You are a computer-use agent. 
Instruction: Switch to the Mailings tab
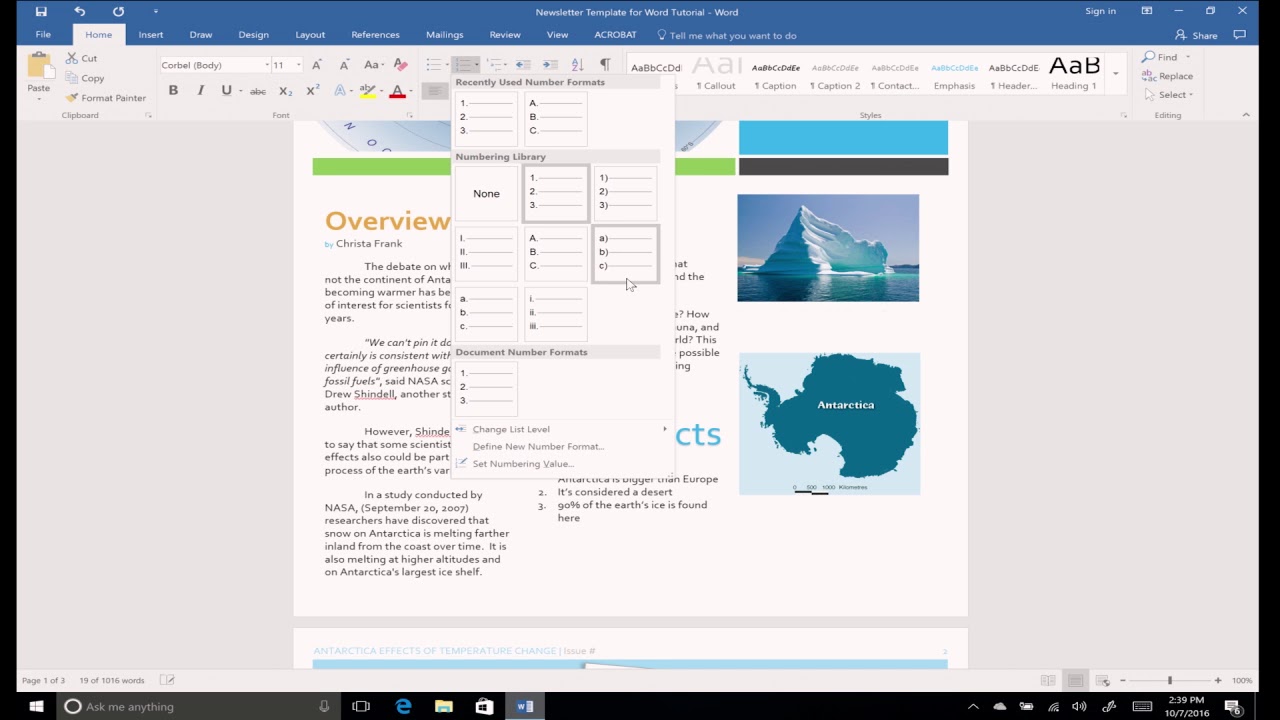pos(444,35)
